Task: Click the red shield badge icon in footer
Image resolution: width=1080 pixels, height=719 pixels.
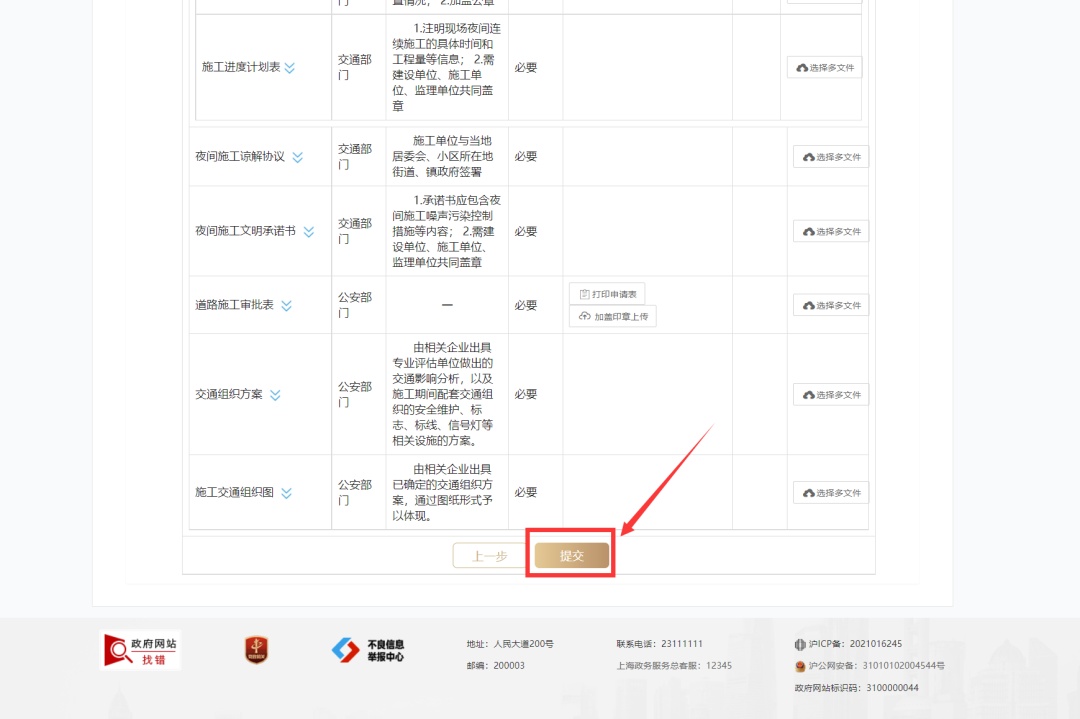Action: click(256, 649)
